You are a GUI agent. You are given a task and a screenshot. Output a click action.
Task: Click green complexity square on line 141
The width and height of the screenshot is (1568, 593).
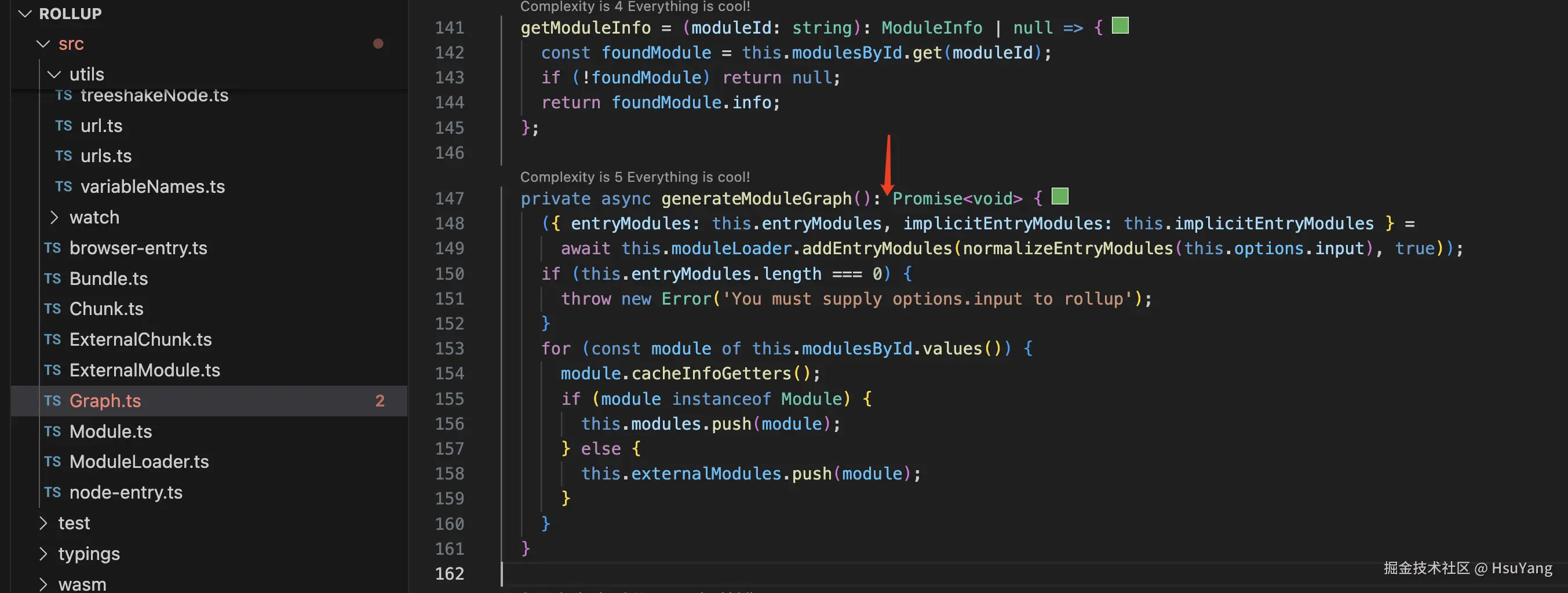(1120, 25)
